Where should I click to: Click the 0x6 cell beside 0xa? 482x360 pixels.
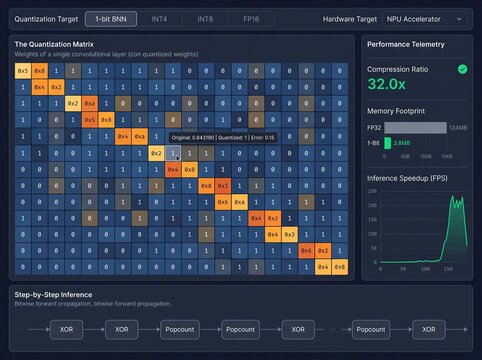coord(223,202)
